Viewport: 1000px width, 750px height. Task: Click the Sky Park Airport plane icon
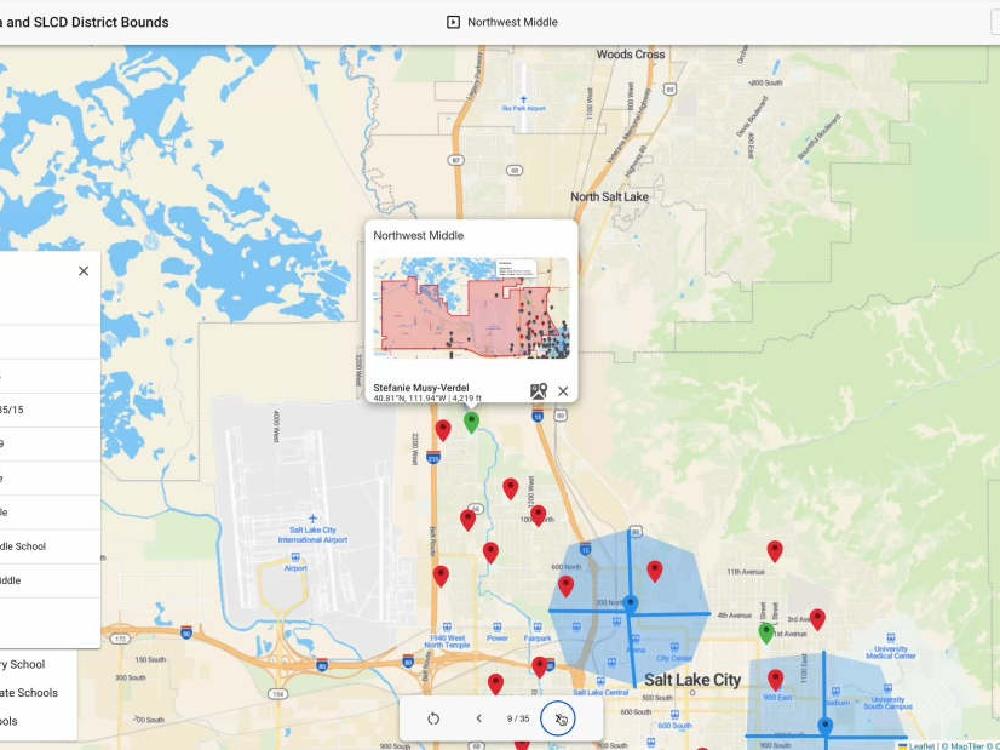[524, 99]
